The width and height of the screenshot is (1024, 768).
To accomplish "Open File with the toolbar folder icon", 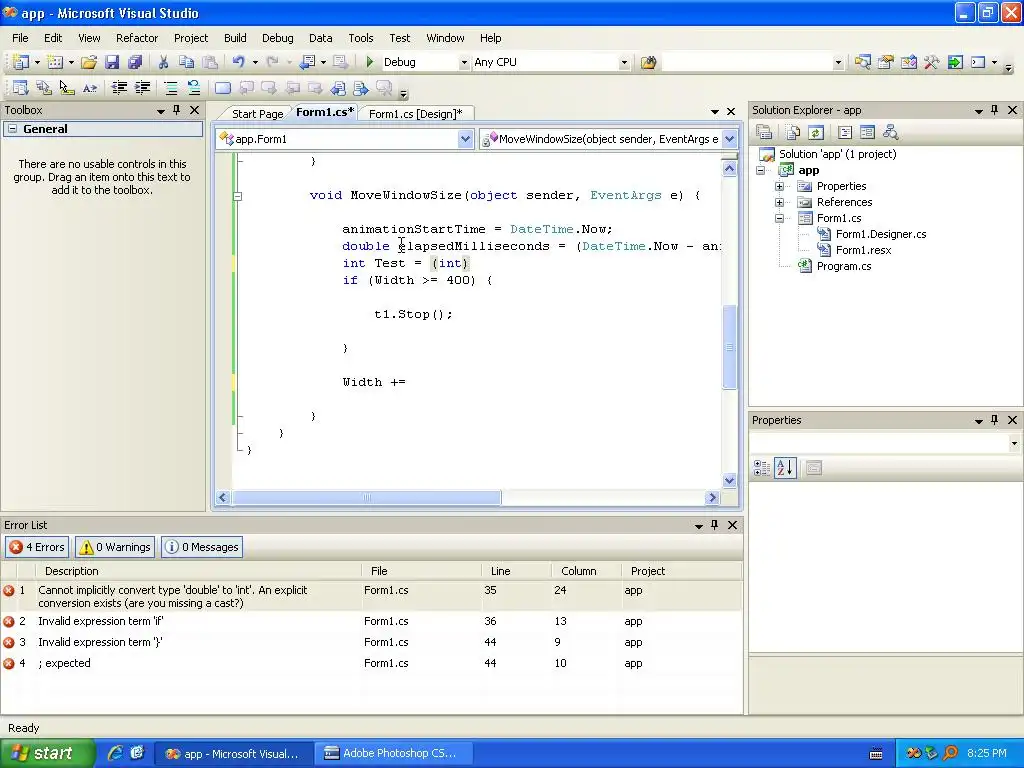I will [x=89, y=62].
